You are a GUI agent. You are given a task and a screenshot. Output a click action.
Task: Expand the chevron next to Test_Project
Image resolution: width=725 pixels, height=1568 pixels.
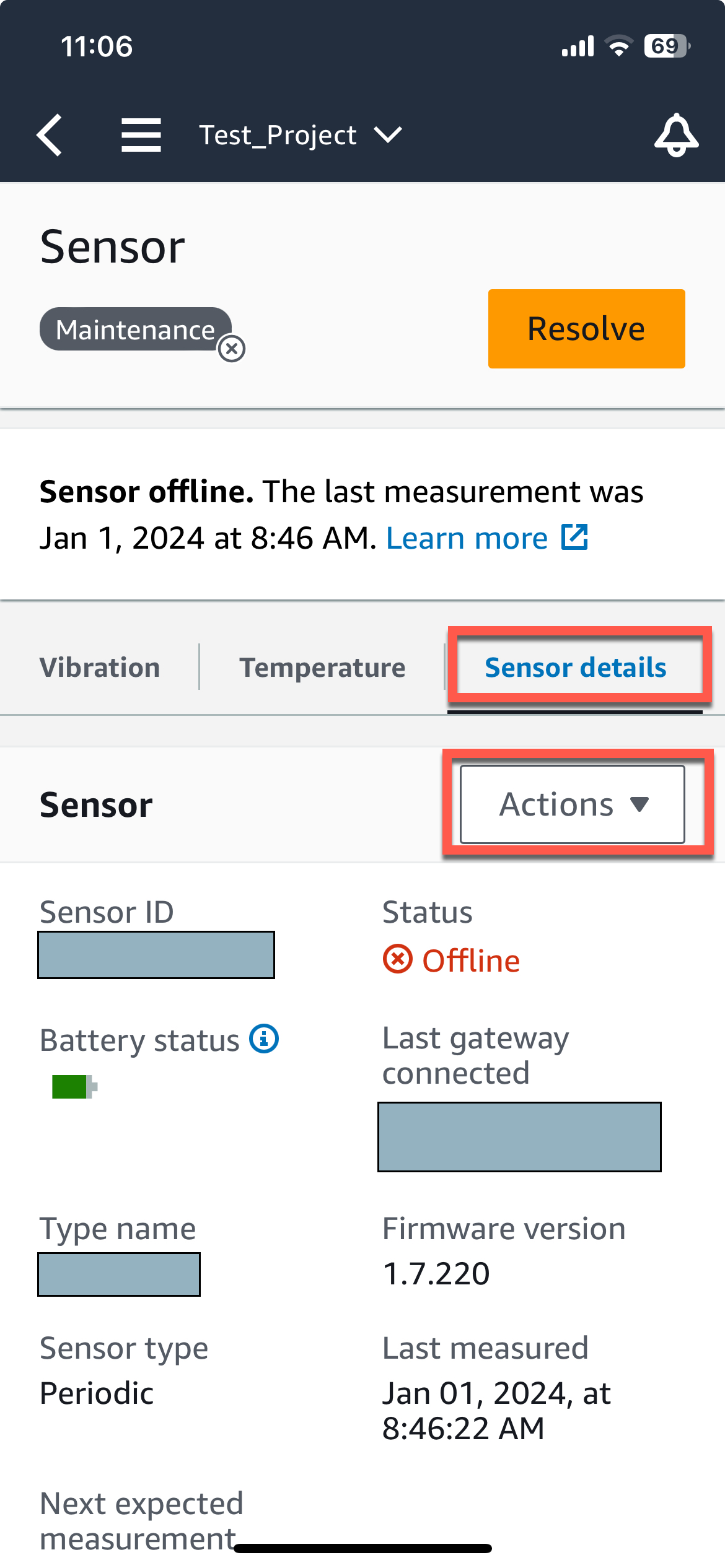tap(387, 135)
